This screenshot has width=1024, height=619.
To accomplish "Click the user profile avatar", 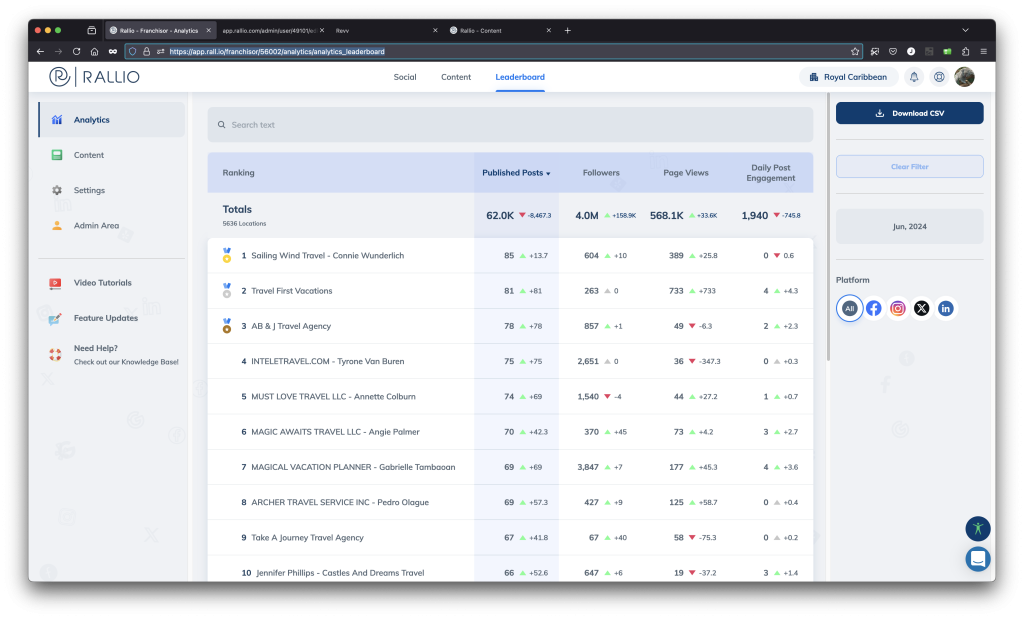I will pyautogui.click(x=964, y=77).
